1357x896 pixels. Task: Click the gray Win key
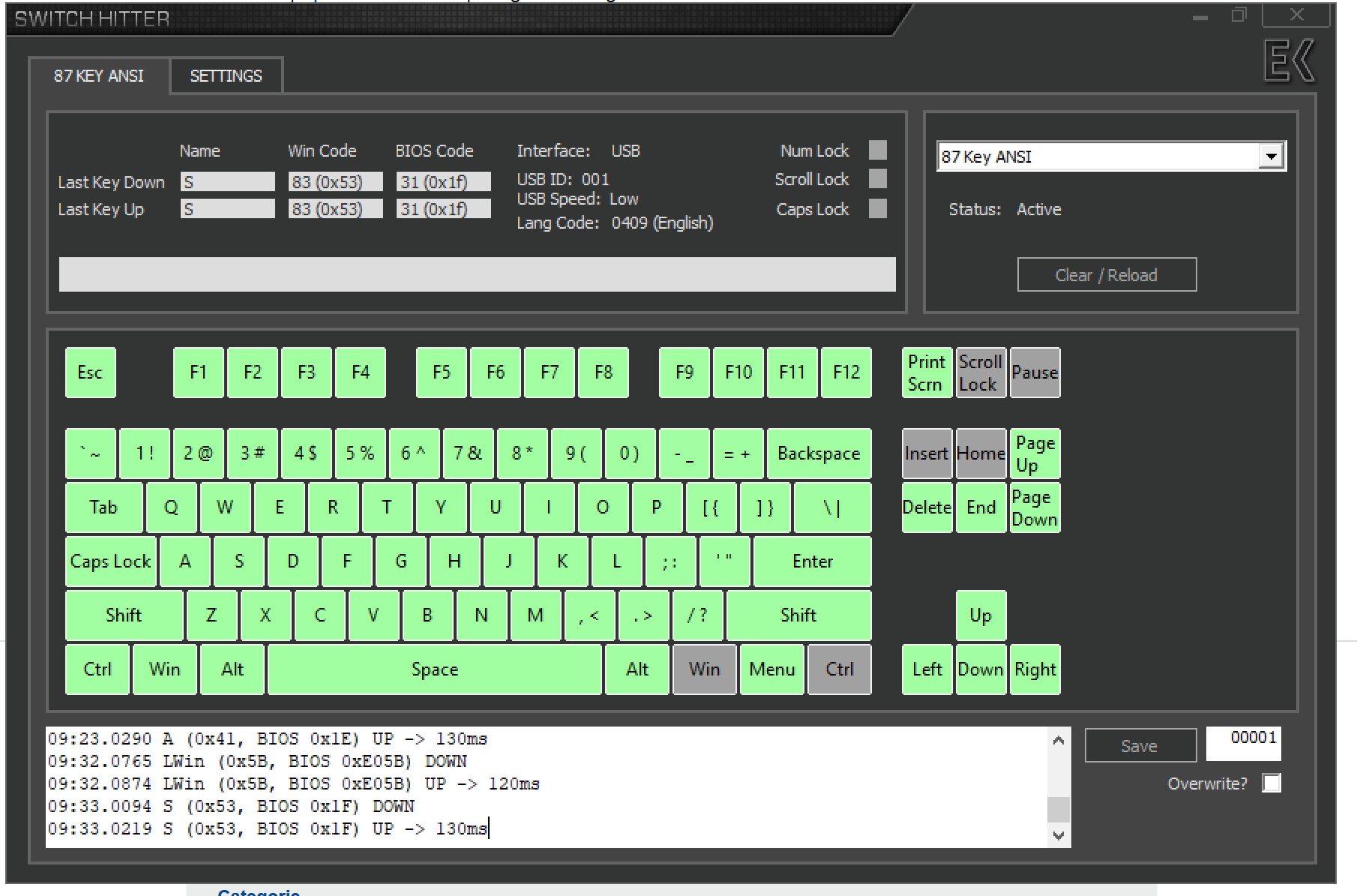(705, 670)
